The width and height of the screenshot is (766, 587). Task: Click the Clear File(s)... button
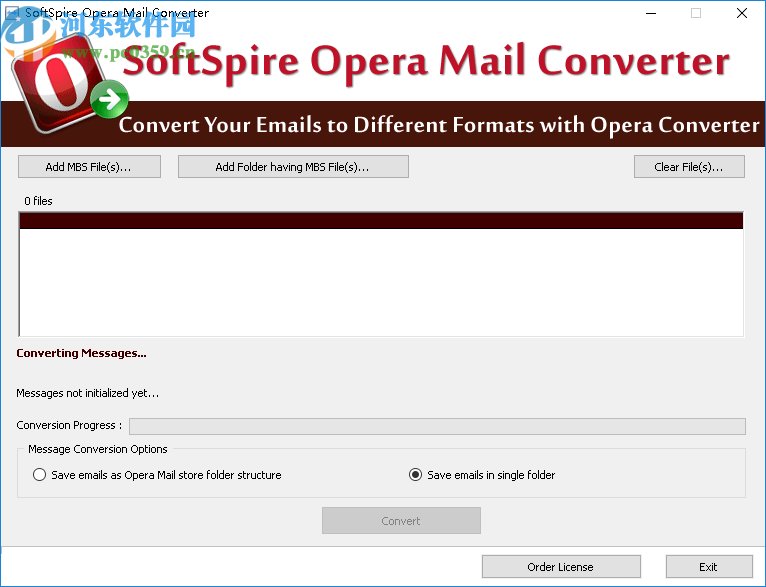pos(689,167)
